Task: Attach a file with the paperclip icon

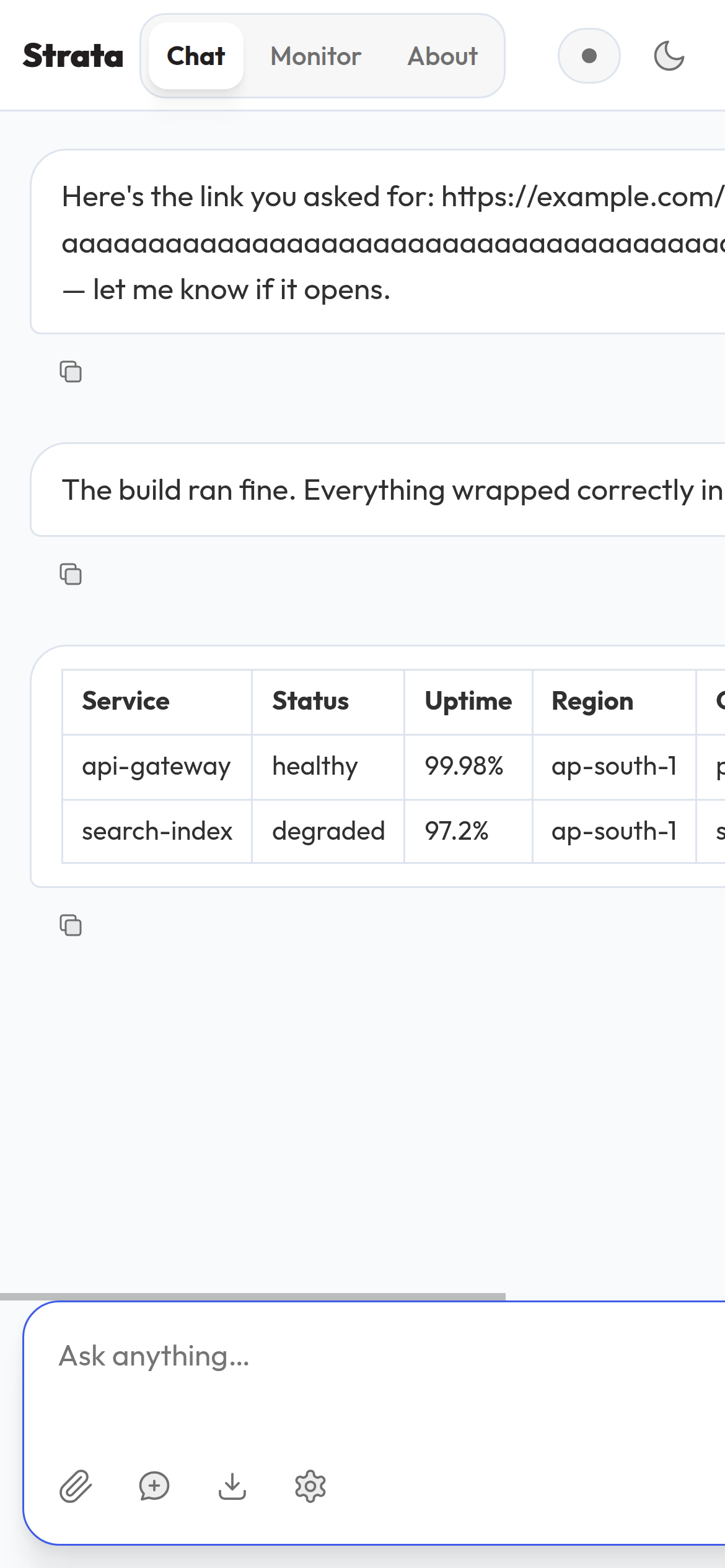Action: coord(76,1486)
